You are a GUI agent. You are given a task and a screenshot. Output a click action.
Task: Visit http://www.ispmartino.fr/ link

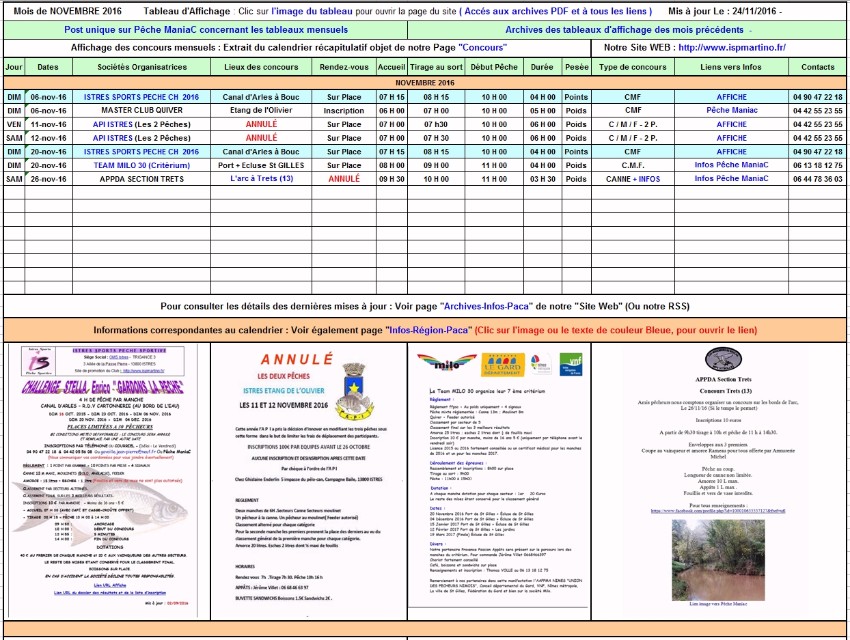click(x=732, y=48)
